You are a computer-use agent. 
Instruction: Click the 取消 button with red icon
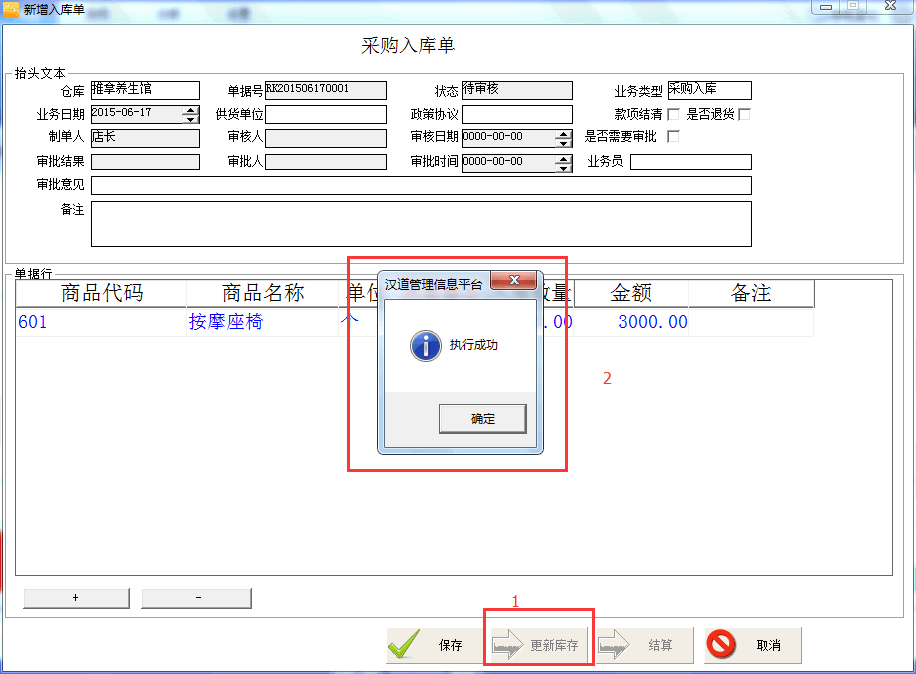(x=752, y=645)
